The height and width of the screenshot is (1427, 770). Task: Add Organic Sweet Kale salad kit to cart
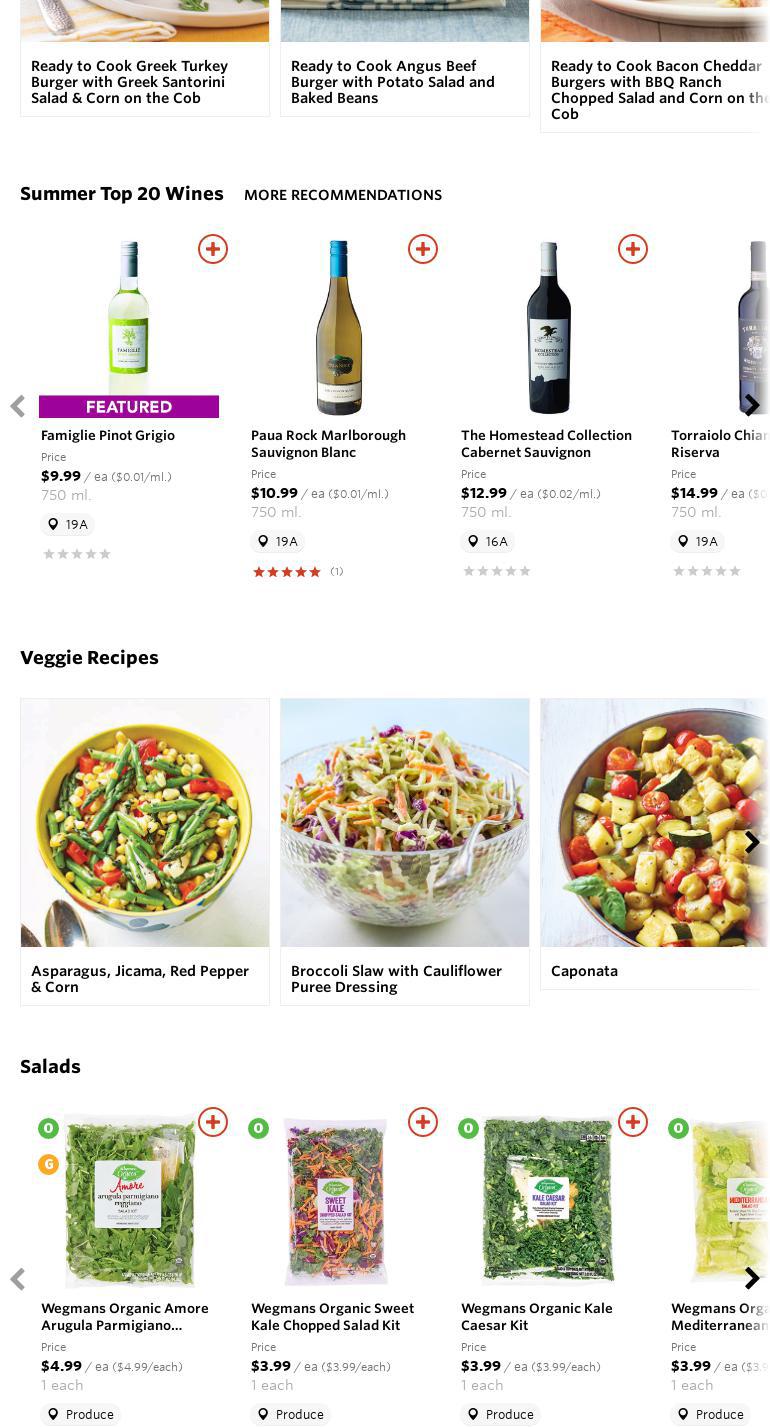click(x=423, y=1122)
